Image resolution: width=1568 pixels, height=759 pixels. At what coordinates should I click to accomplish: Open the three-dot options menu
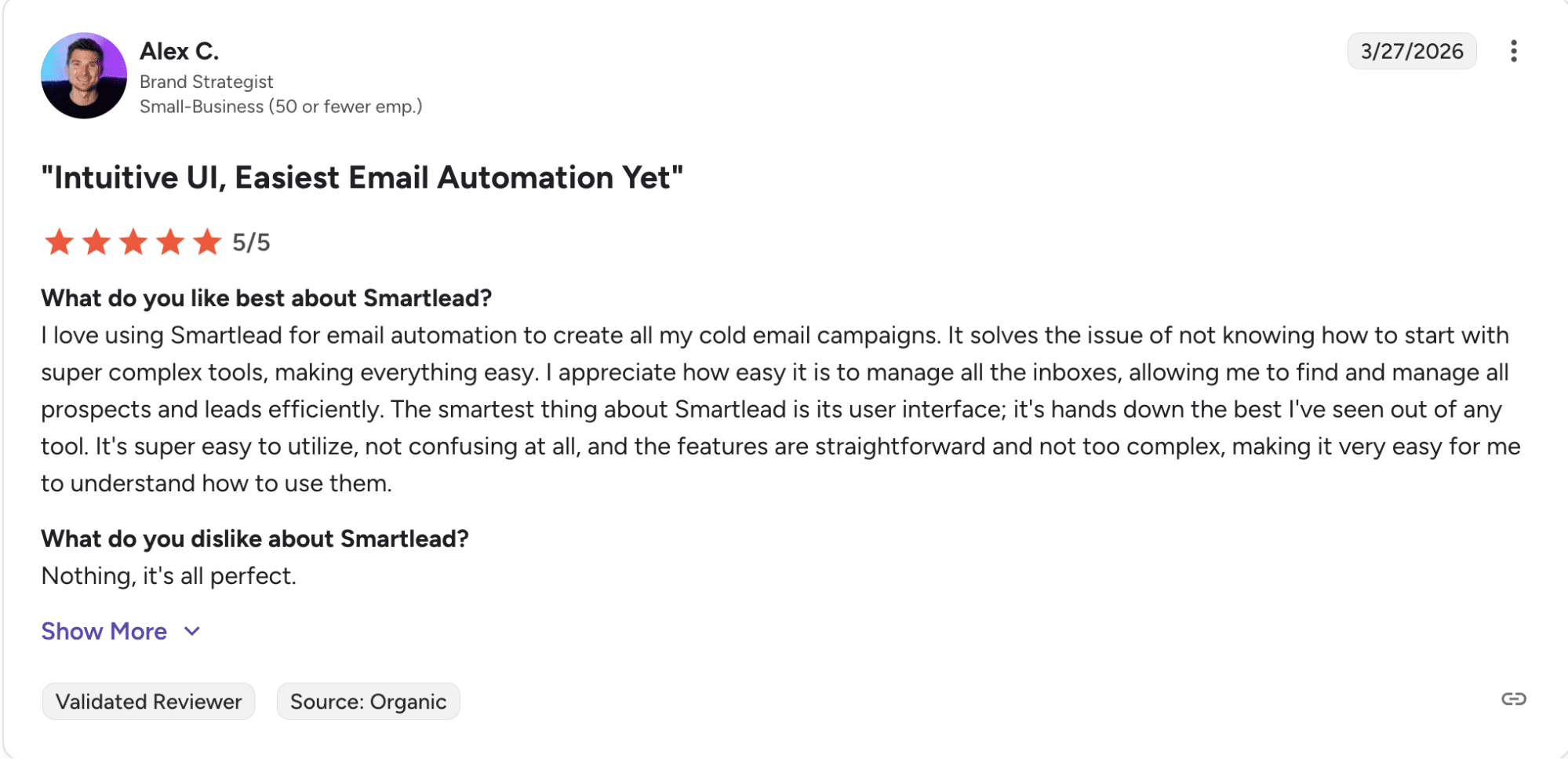click(x=1513, y=51)
